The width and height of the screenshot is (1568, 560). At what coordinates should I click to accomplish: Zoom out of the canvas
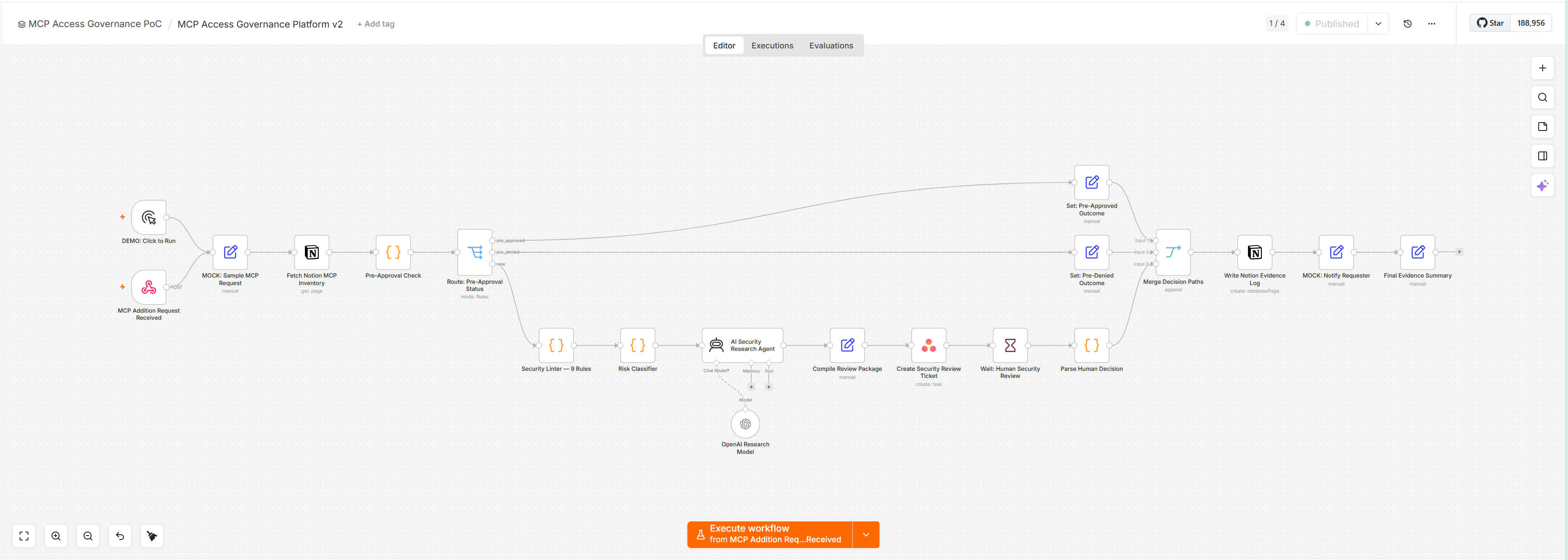click(88, 536)
